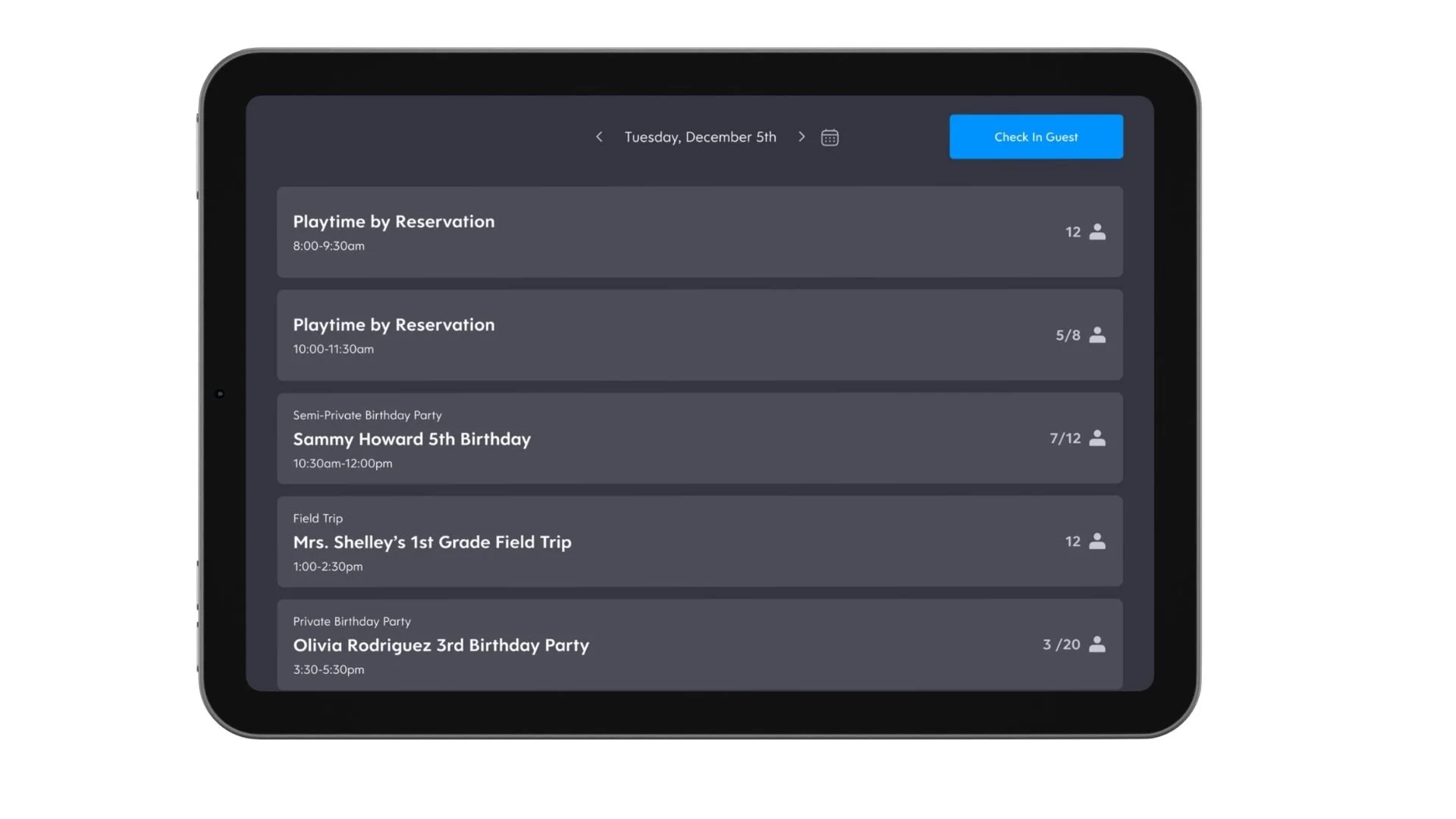Select Sammy Howard 5th Birthday event

pyautogui.click(x=412, y=439)
